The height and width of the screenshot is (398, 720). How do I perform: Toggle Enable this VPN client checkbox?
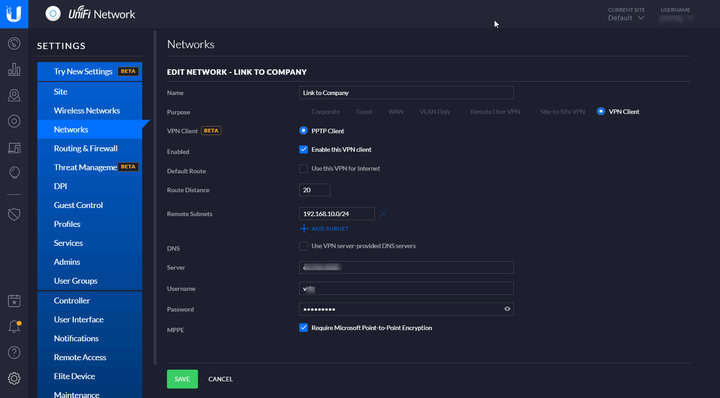click(303, 149)
